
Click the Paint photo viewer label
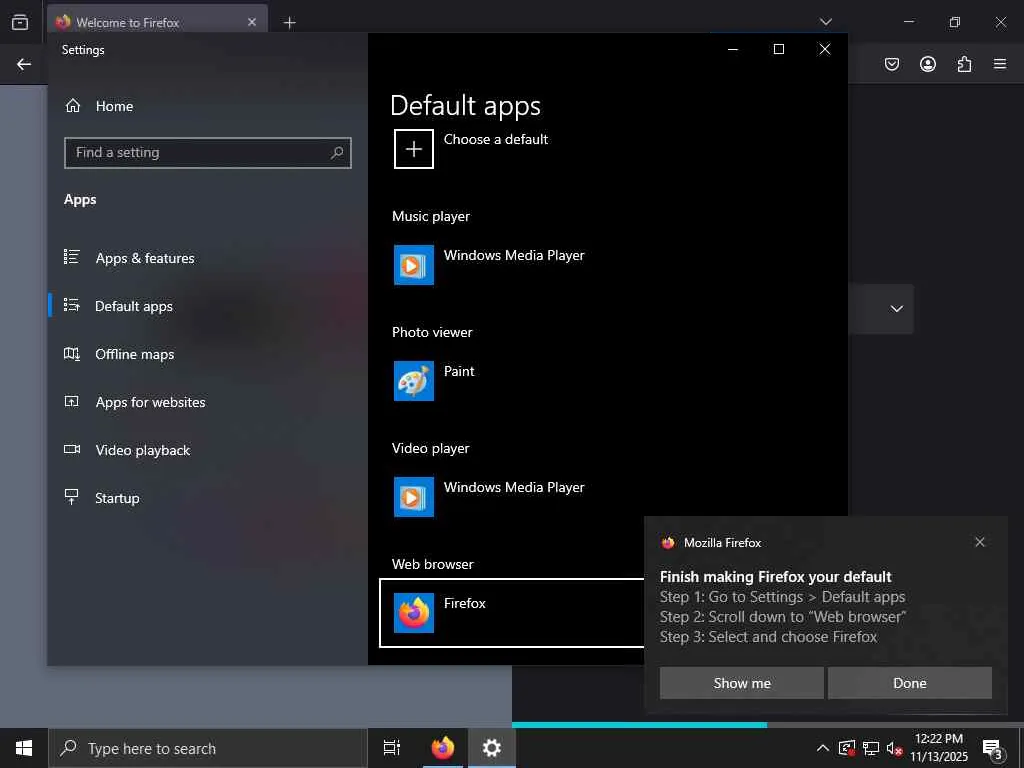459,371
